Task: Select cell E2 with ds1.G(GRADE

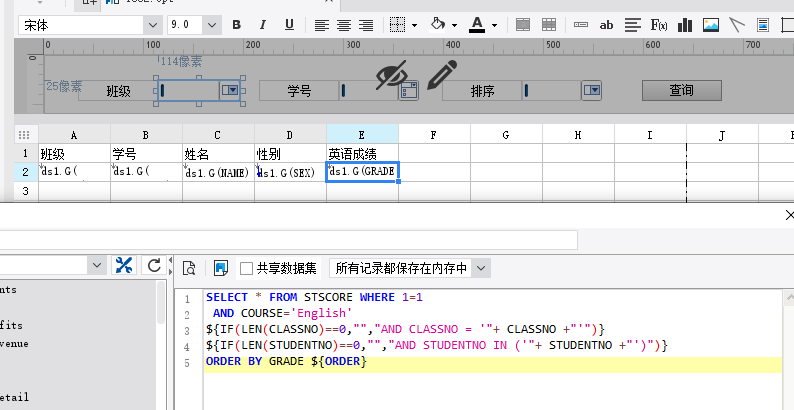Action: (x=362, y=172)
